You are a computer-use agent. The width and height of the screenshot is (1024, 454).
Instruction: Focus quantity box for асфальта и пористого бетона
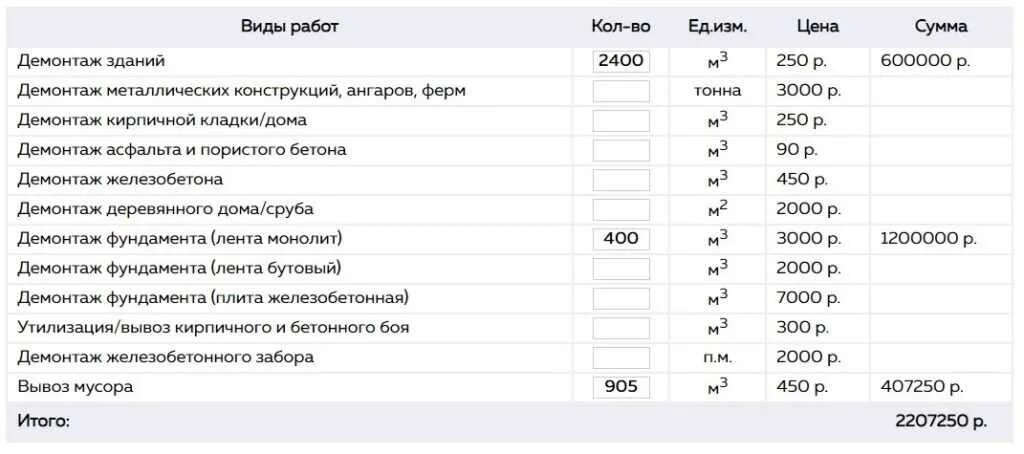coord(621,150)
